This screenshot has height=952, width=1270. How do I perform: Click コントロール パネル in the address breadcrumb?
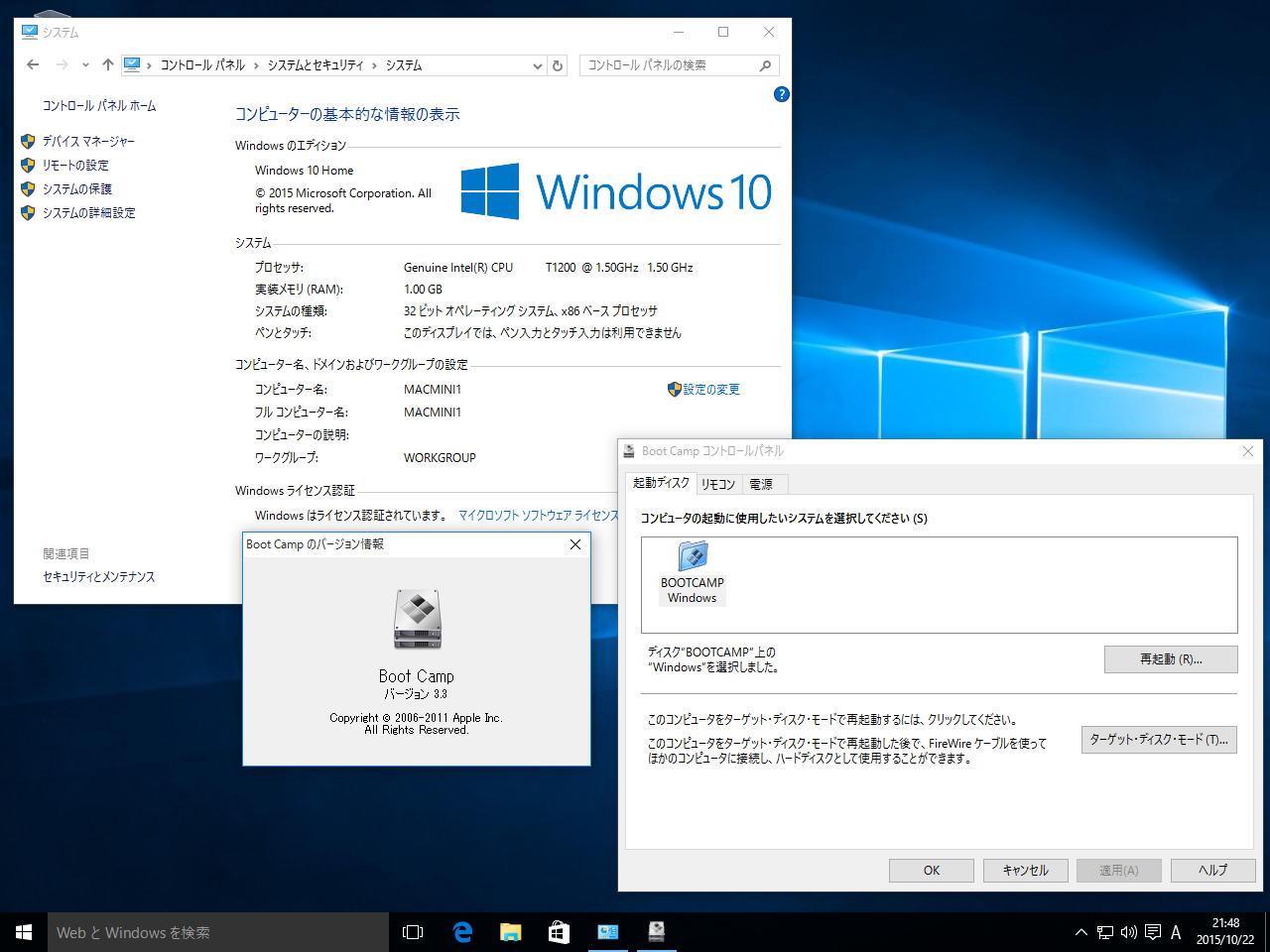[x=202, y=65]
